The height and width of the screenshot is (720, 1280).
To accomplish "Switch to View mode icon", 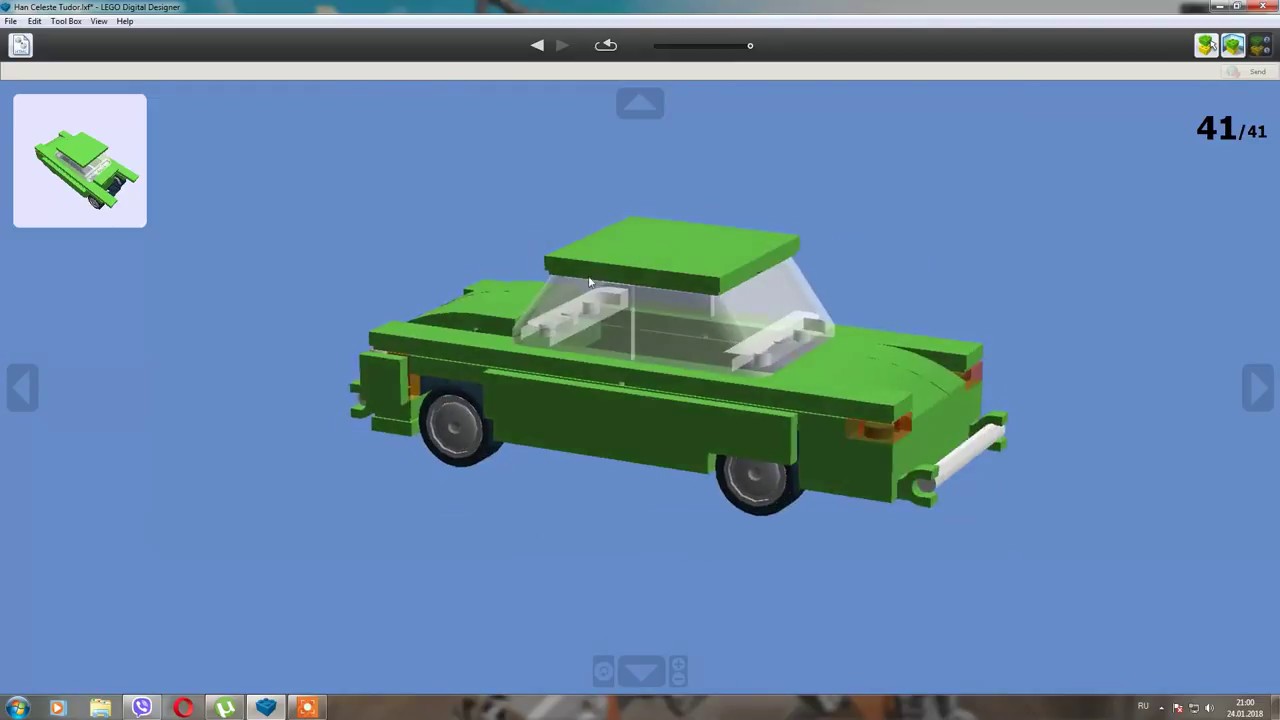I will (x=1233, y=45).
